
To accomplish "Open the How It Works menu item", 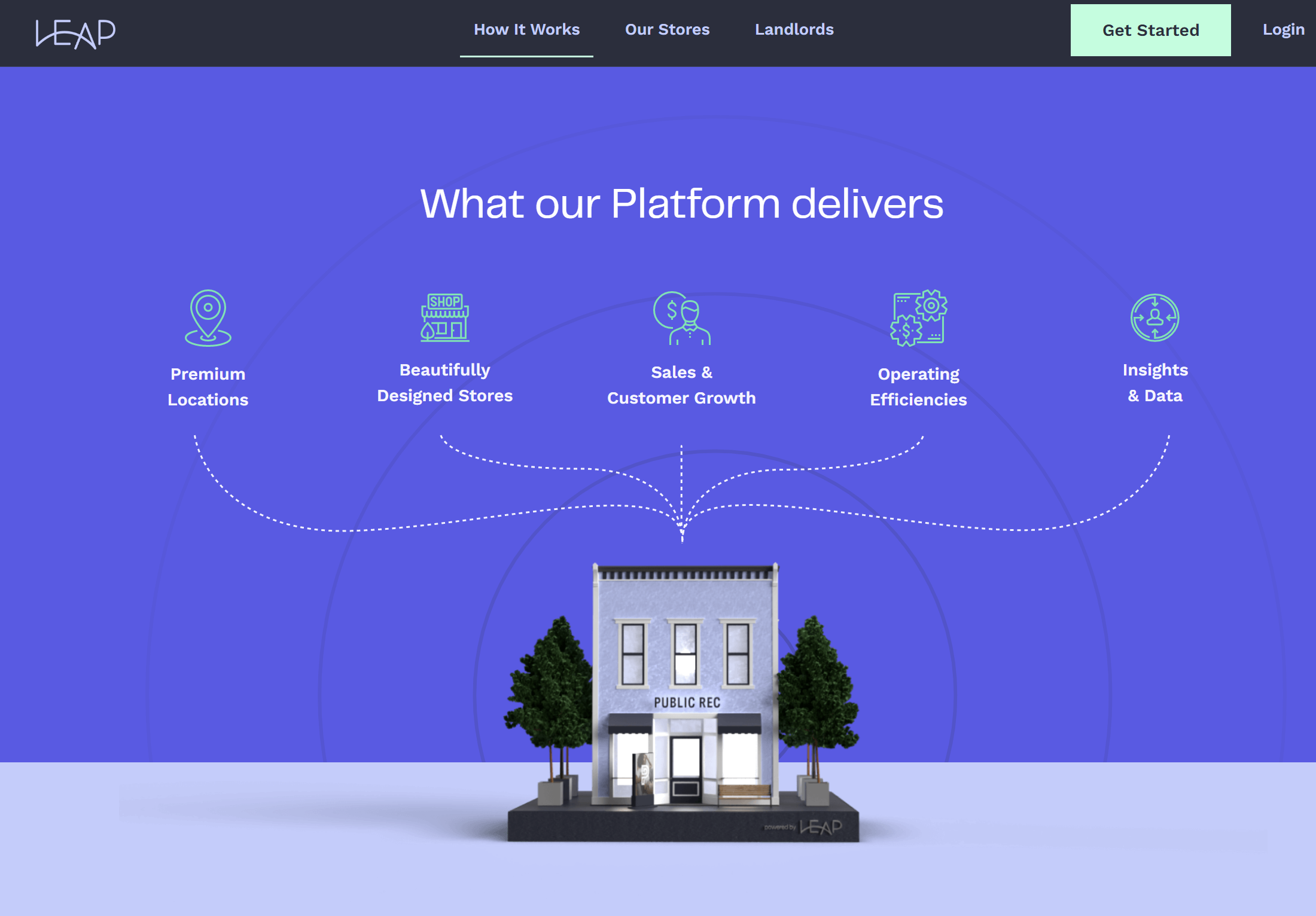I will (x=526, y=29).
